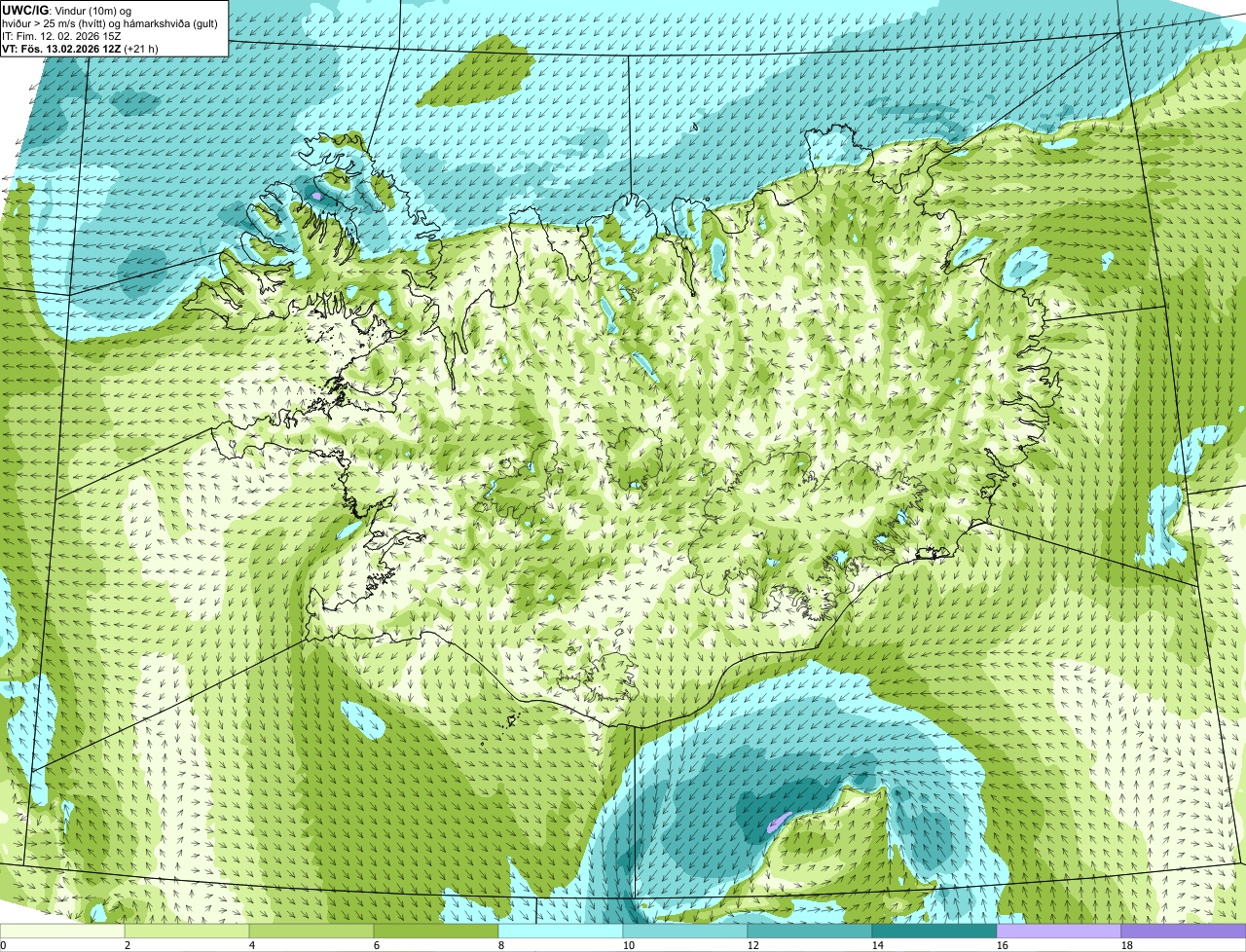Click the 'hviður > 25 m/s' description line
Screen dimensions: 1246x952
[x=110, y=23]
